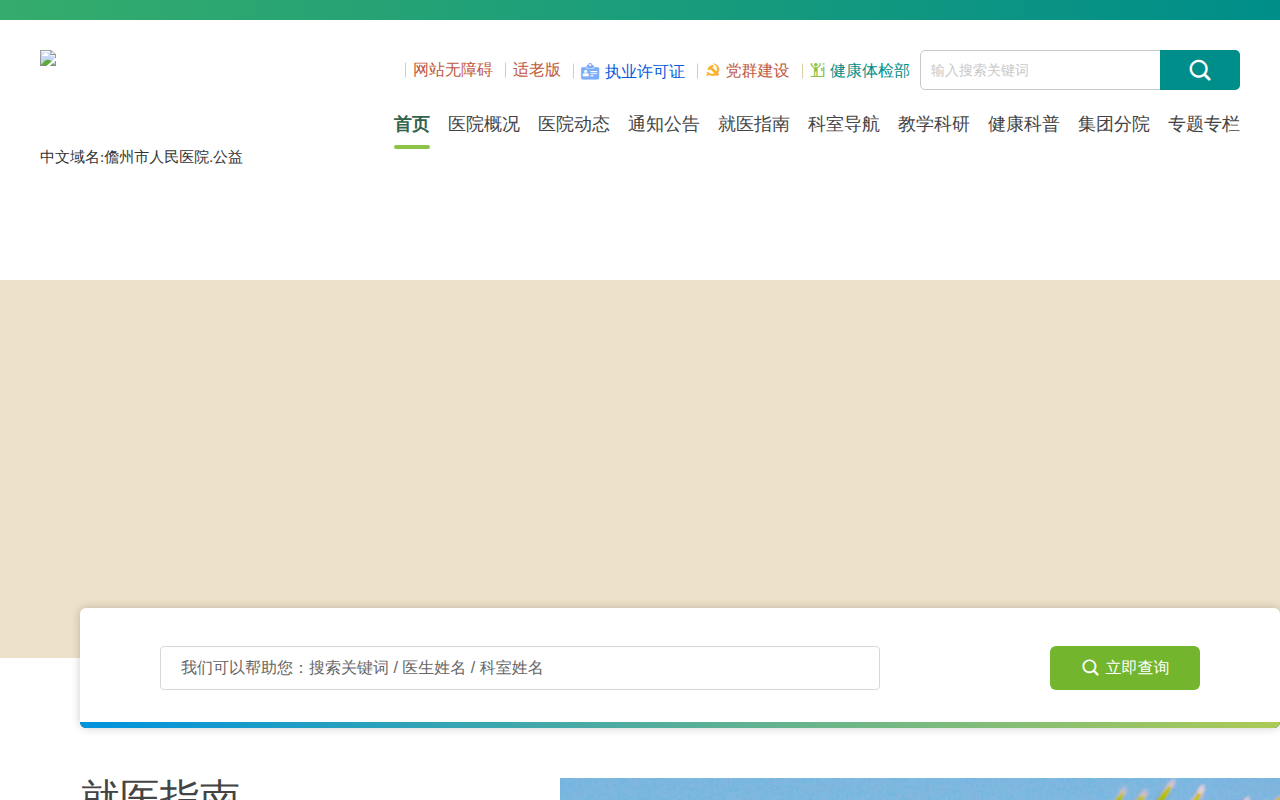1280x800 pixels.
Task: Click the license badge icon beside 执业许可证
Action: (x=590, y=71)
